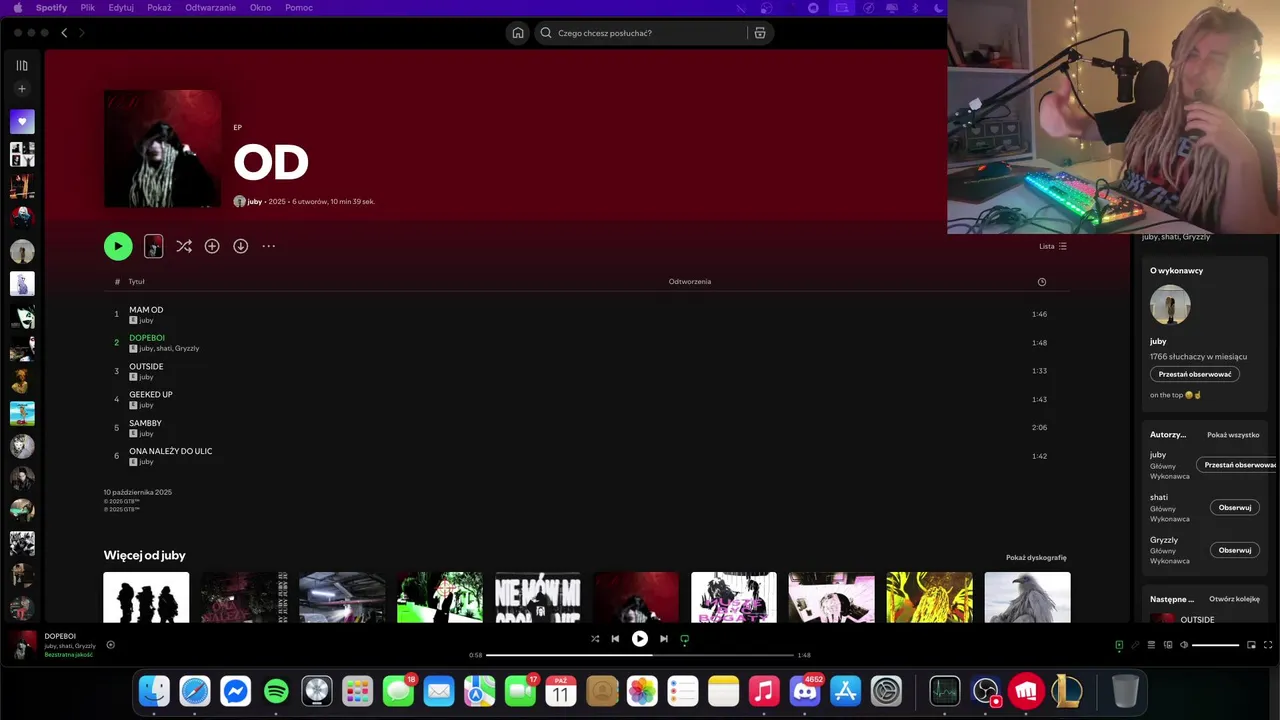Image resolution: width=1280 pixels, height=720 pixels.
Task: Click Otwórz kolejkę link
Action: (x=1234, y=599)
